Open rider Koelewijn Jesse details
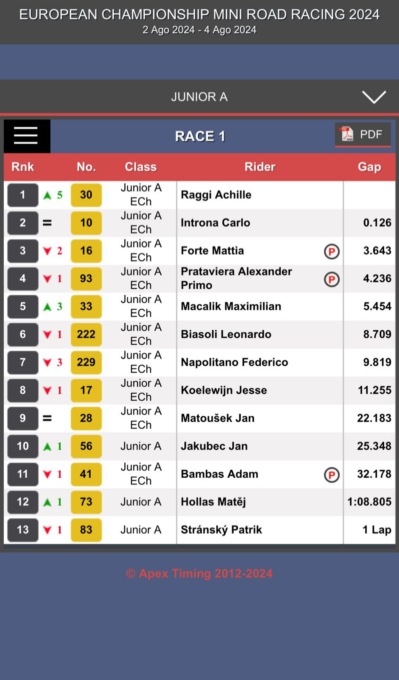 (x=224, y=390)
